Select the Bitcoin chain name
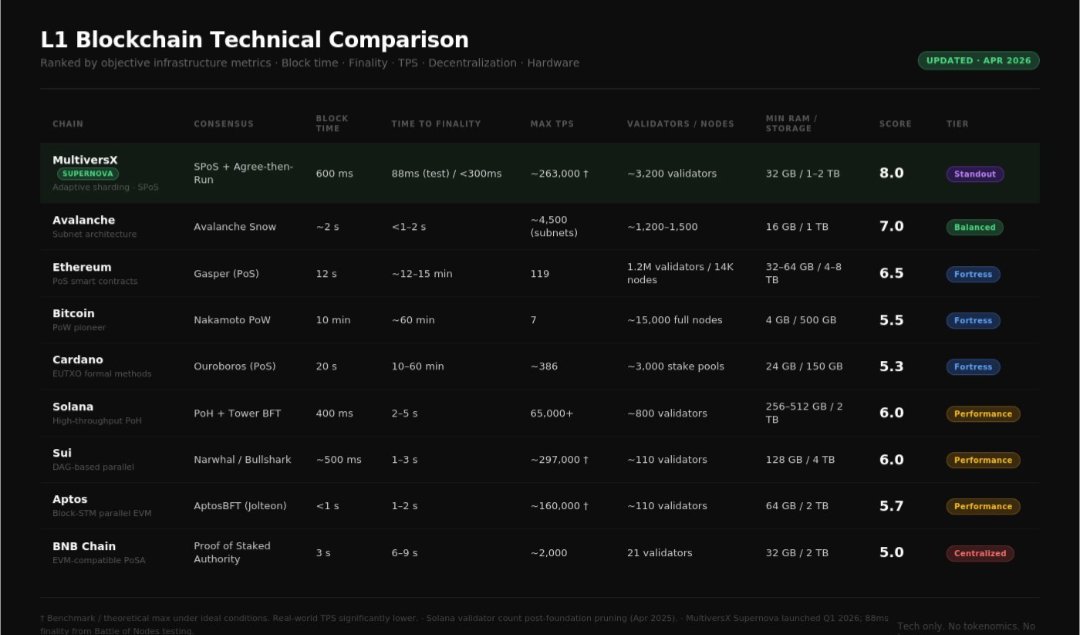1080x635 pixels. [x=73, y=313]
